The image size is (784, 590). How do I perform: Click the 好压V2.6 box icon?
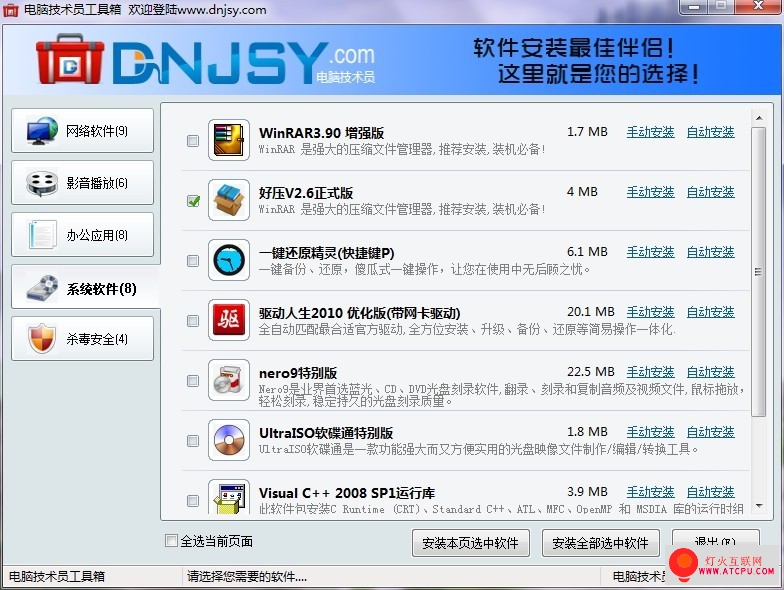click(229, 200)
